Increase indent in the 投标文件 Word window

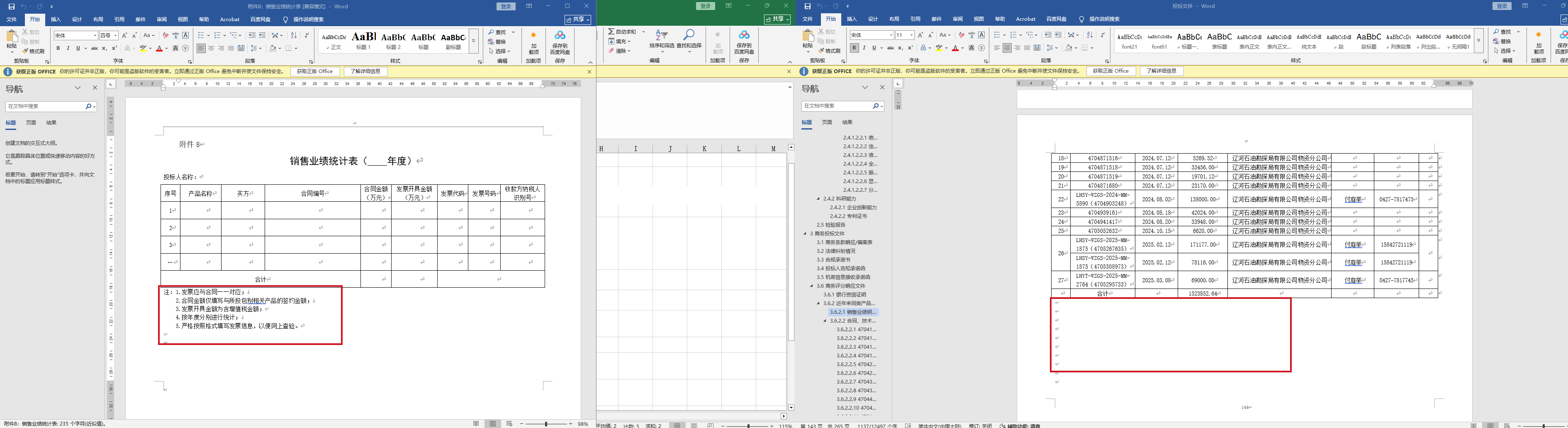tap(1058, 35)
